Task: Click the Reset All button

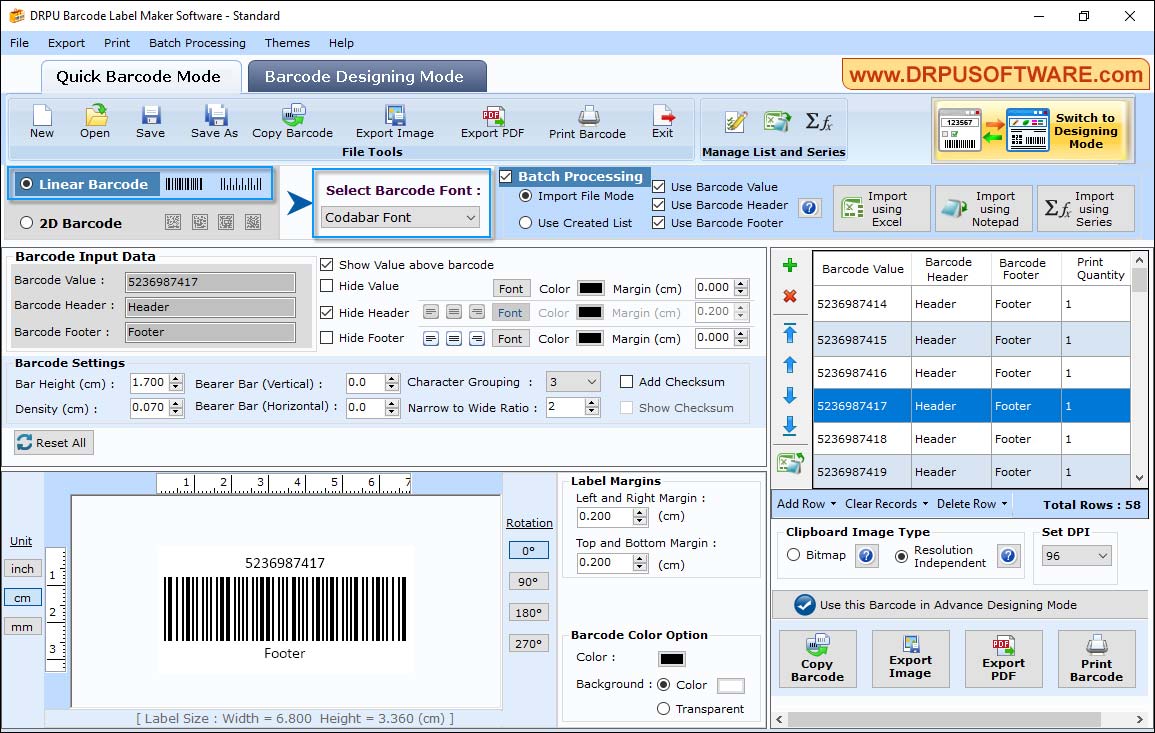Action: 53,443
